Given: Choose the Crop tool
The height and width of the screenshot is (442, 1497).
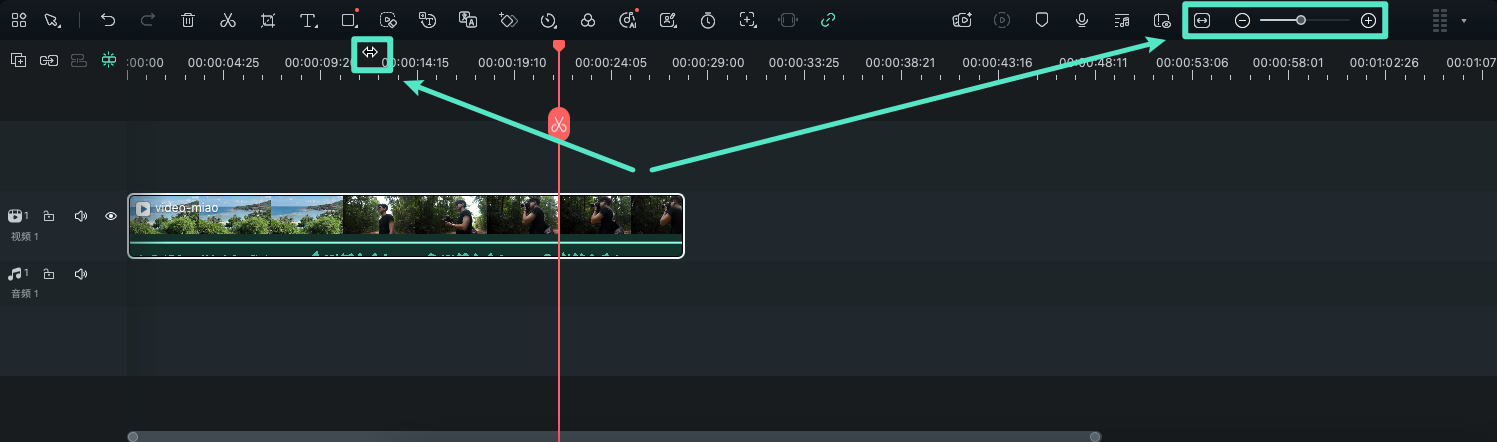Looking at the screenshot, I should point(267,20).
